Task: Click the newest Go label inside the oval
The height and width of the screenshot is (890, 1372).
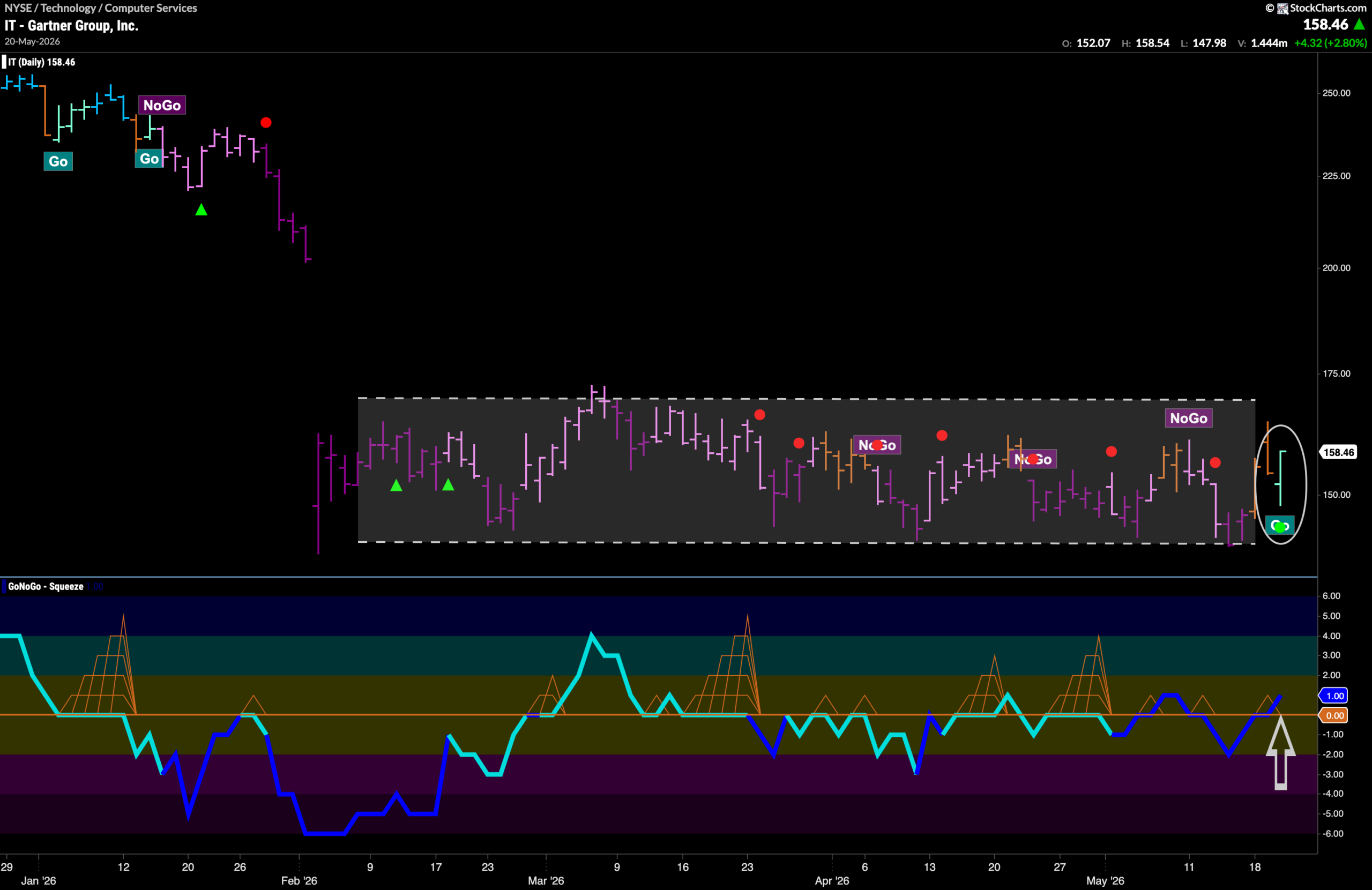Action: pyautogui.click(x=1280, y=526)
